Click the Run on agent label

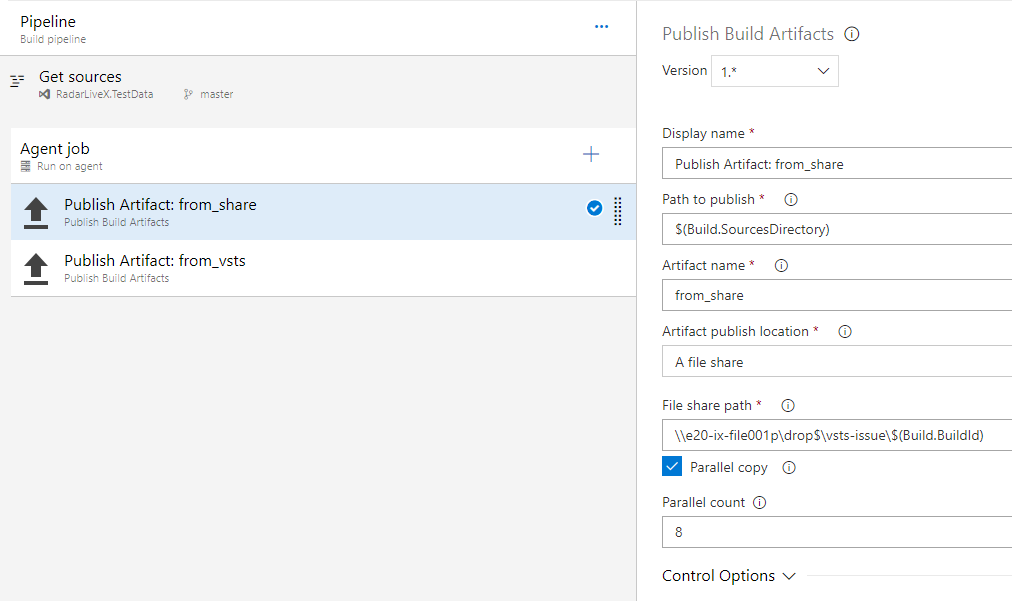coord(70,166)
